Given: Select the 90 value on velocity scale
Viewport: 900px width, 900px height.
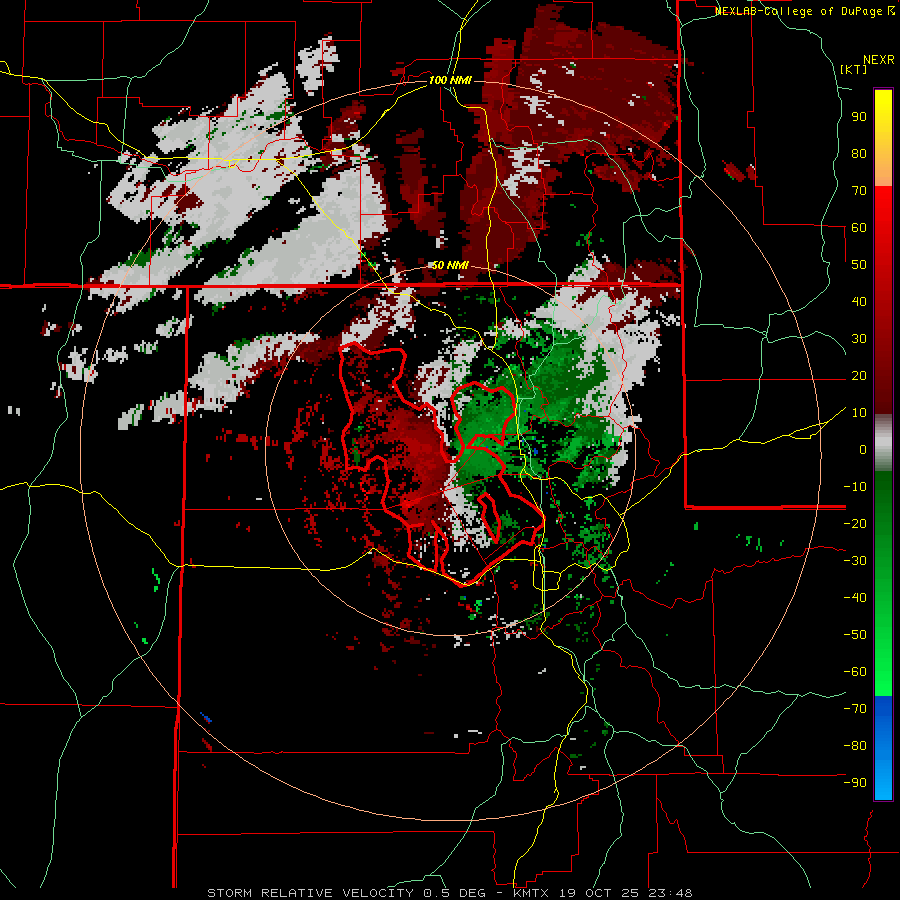Looking at the screenshot, I should 859,117.
